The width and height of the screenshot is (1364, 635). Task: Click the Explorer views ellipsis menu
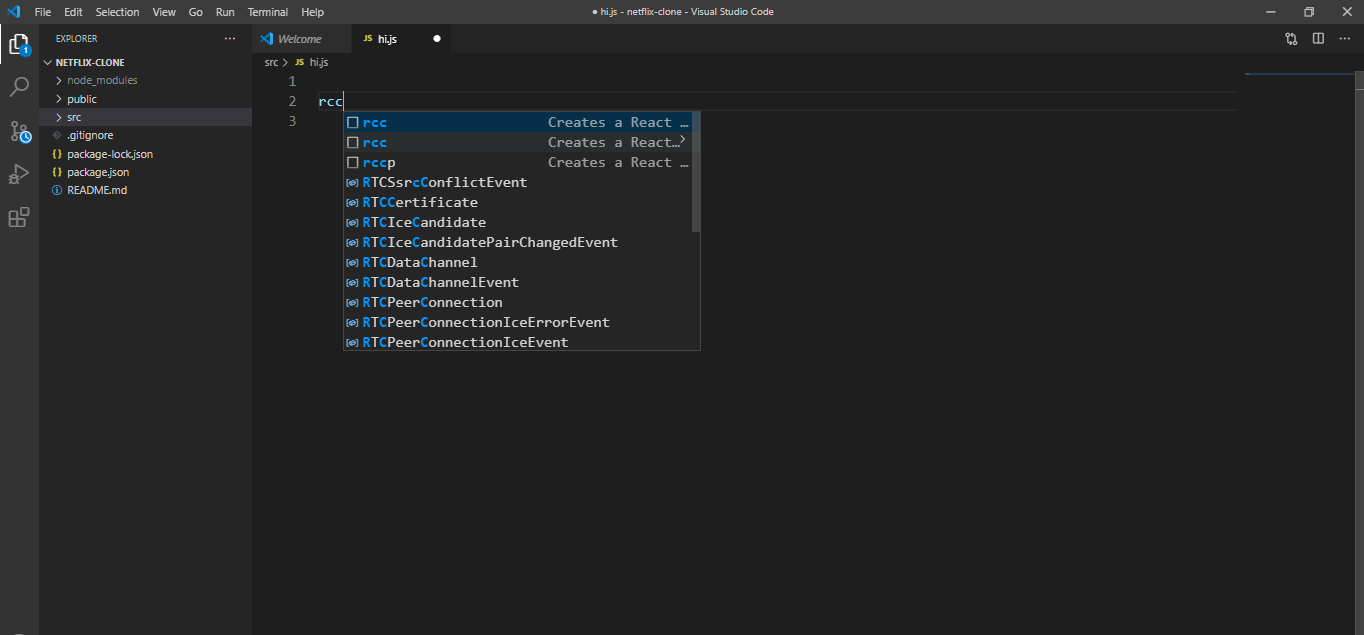[229, 38]
